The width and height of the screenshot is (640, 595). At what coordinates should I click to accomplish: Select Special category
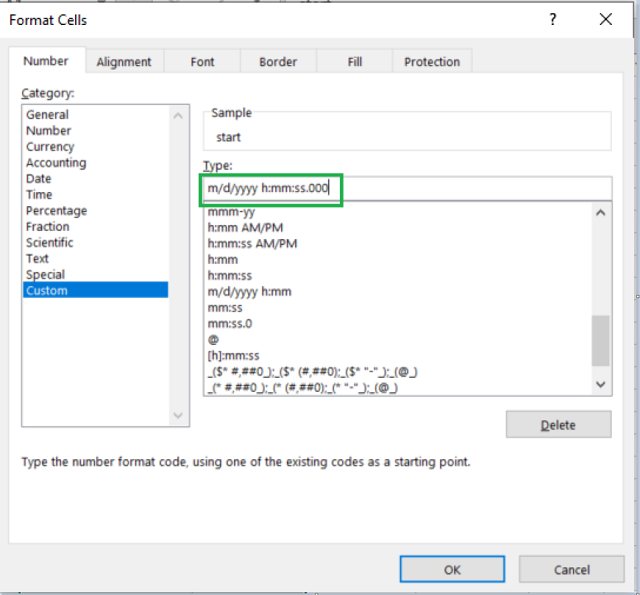(x=96, y=274)
